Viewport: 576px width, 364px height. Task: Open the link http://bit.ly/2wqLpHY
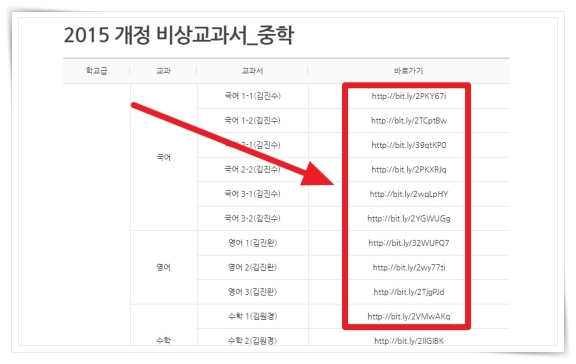click(x=409, y=194)
